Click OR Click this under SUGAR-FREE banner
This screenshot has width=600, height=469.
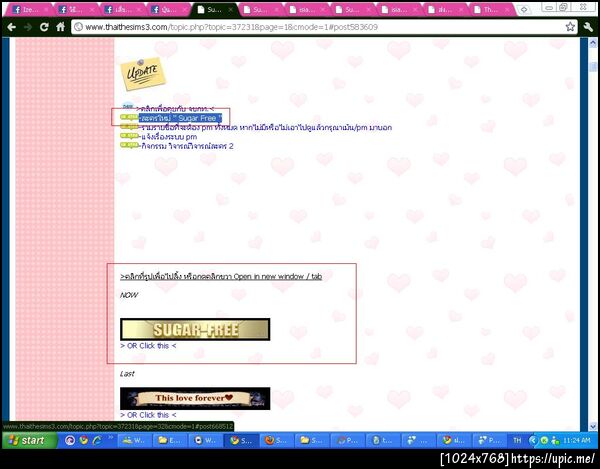[148, 346]
